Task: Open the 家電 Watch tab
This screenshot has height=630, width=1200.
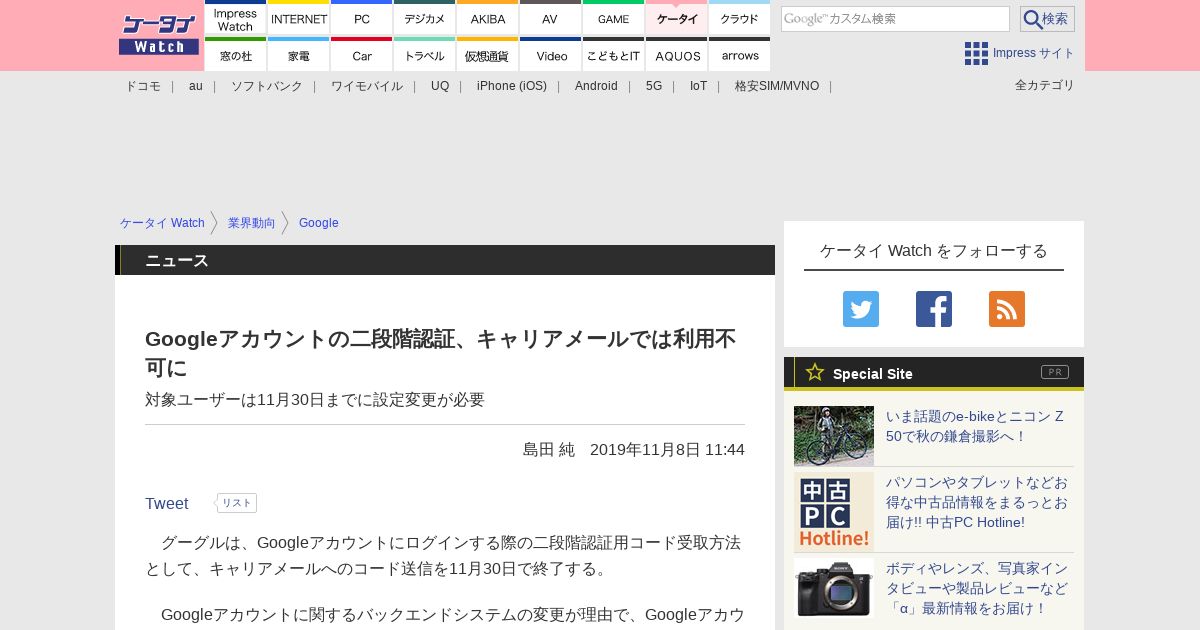Action: tap(299, 55)
